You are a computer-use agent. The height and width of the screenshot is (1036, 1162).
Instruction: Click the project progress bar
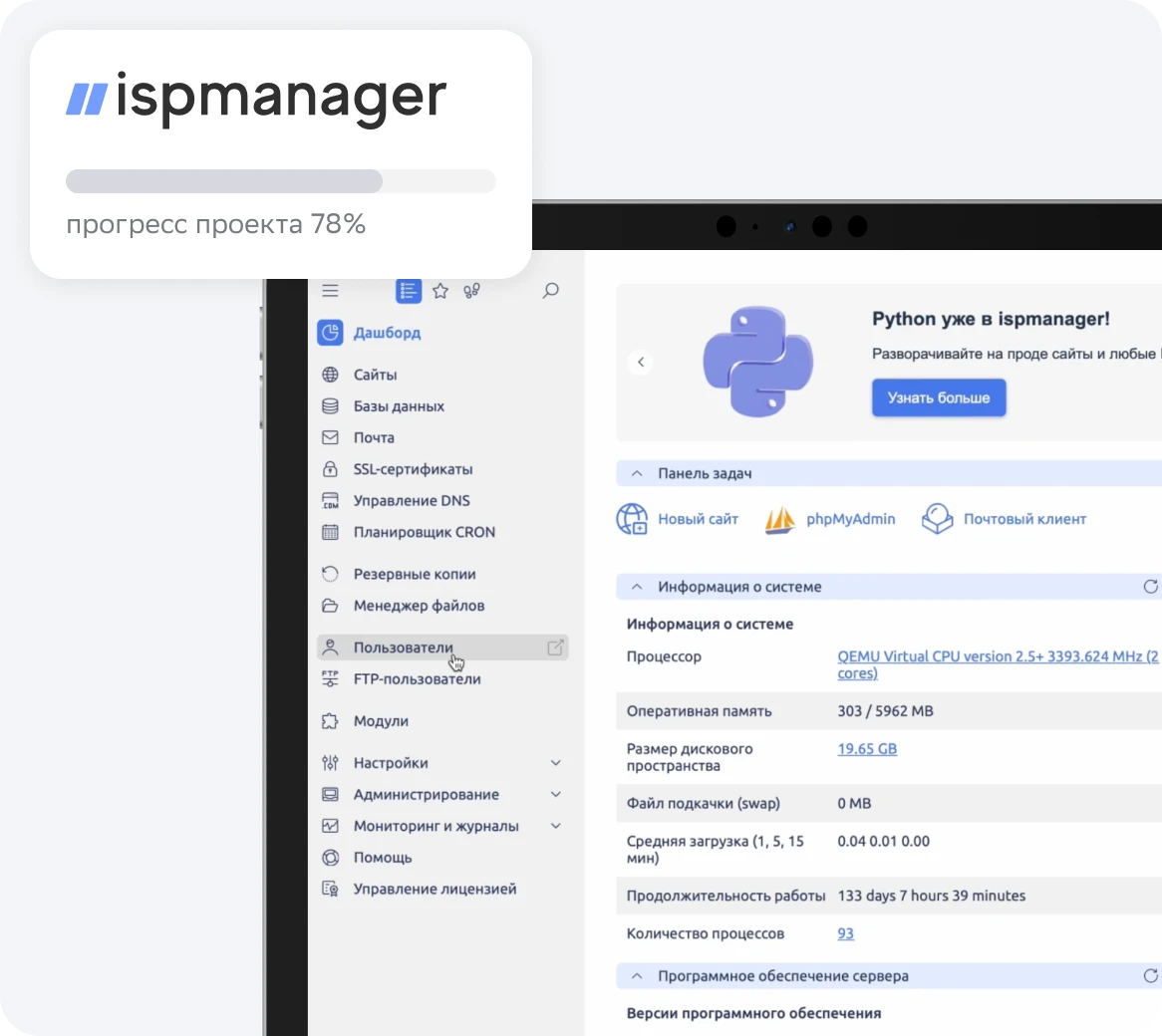(280, 181)
